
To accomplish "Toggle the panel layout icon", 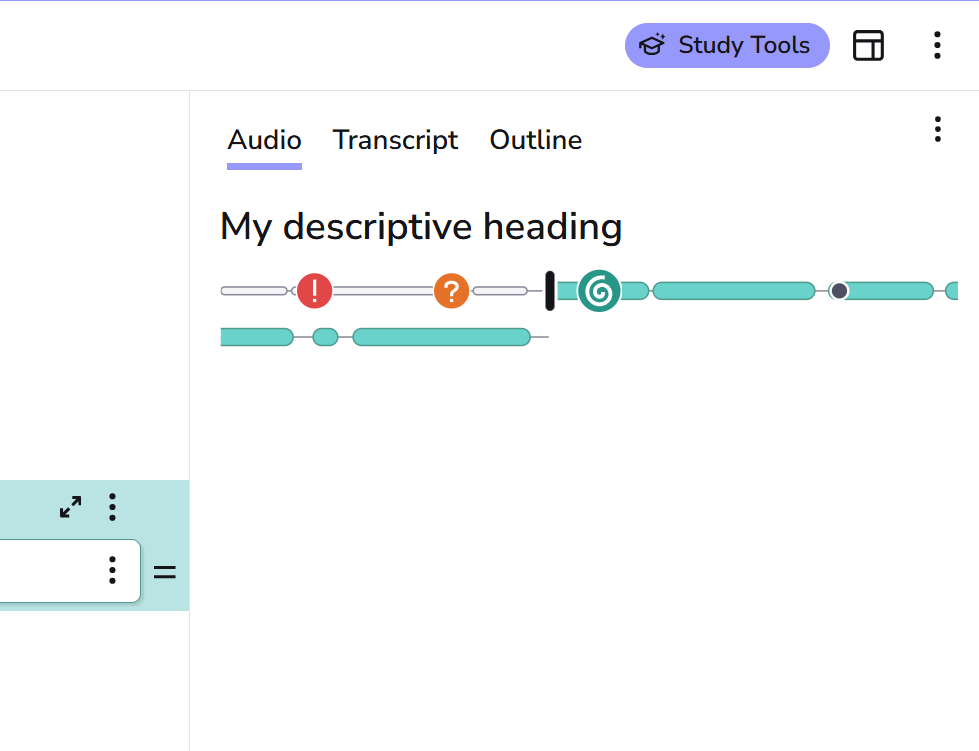I will pos(868,46).
